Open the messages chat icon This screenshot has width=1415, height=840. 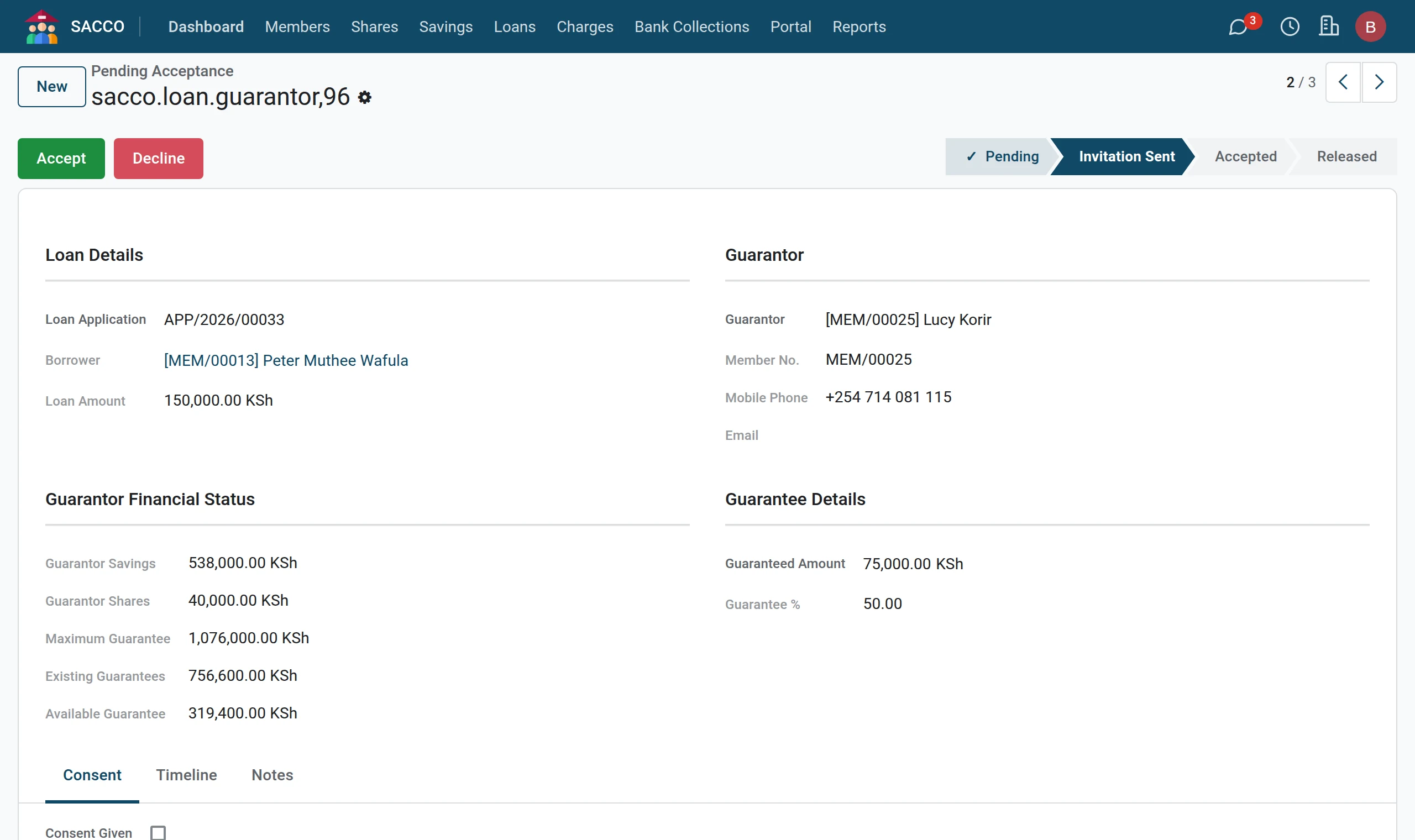pos(1239,27)
